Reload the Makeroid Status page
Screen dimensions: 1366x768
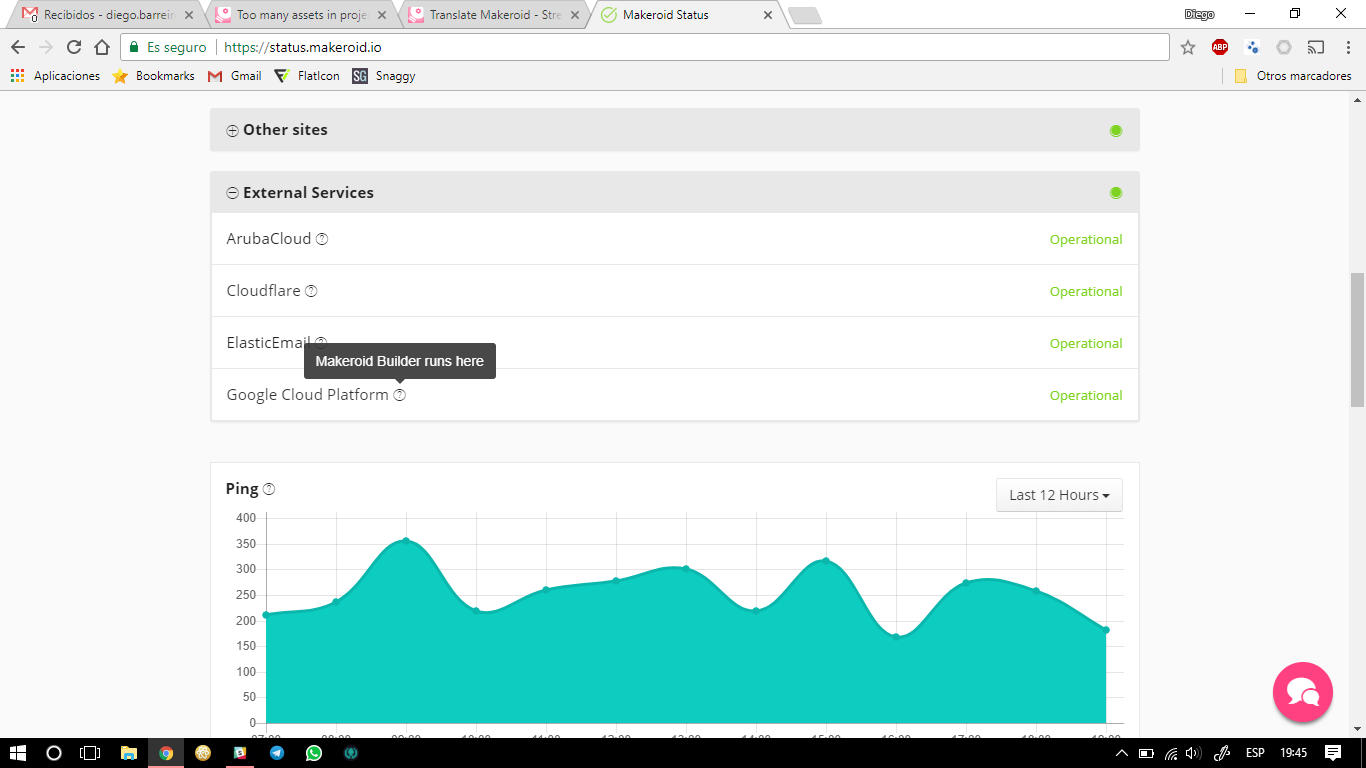click(73, 47)
